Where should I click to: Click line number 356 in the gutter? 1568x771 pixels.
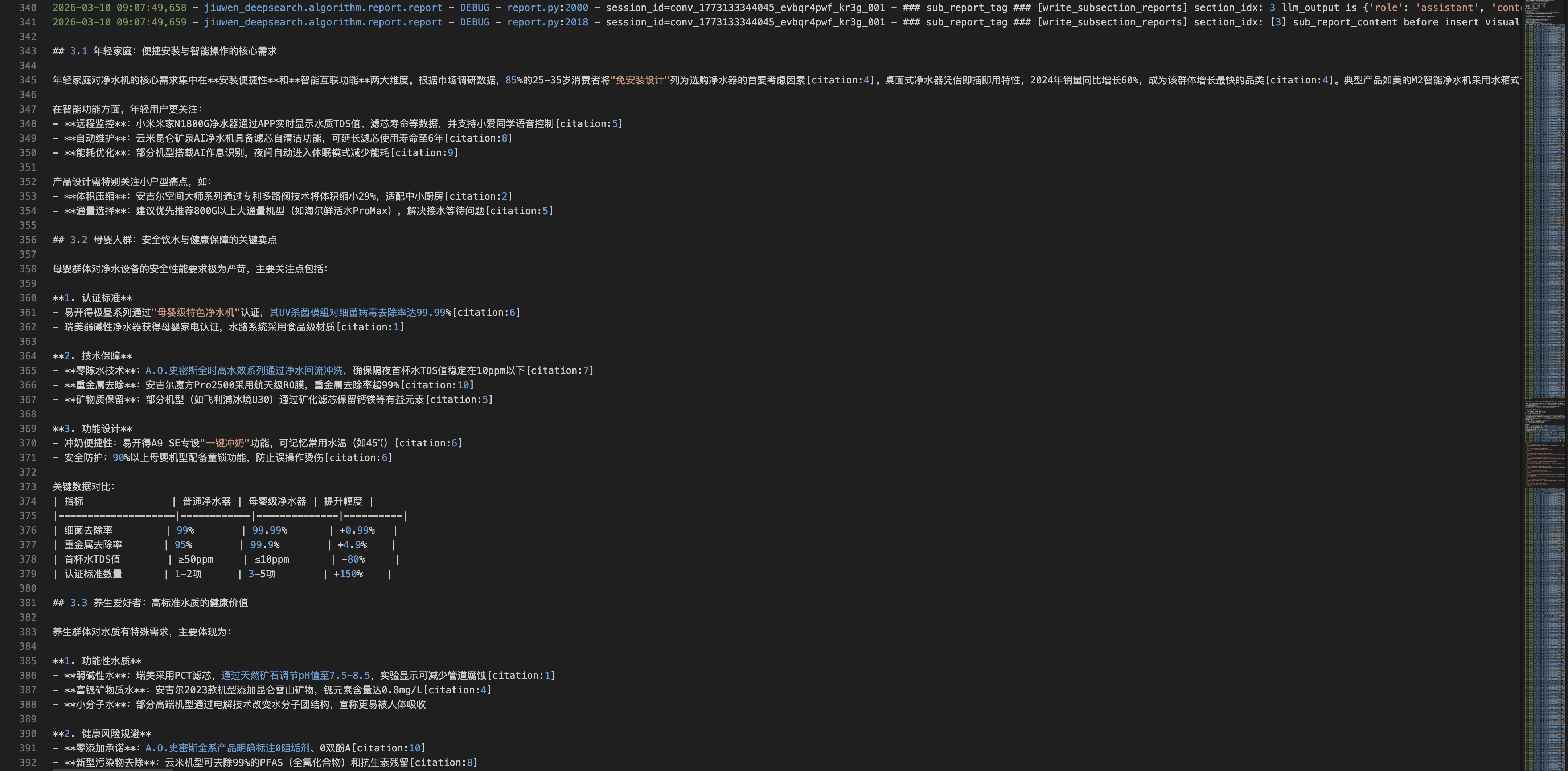(x=28, y=240)
